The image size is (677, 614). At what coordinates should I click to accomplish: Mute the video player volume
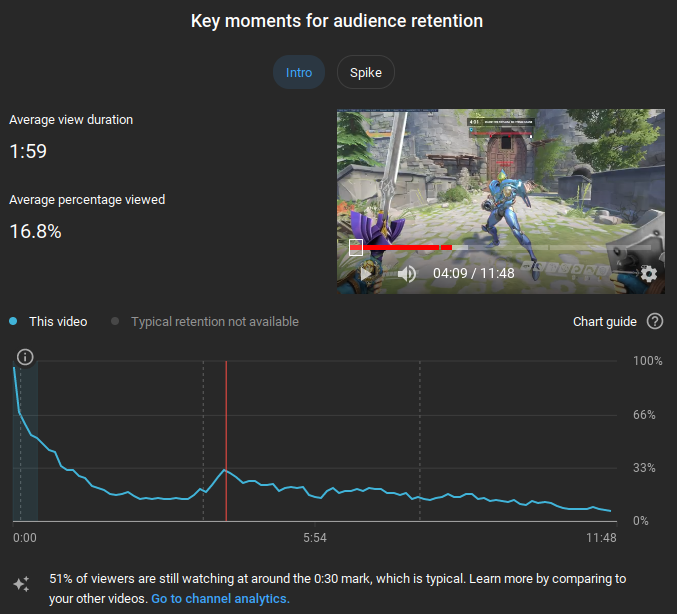(406, 273)
